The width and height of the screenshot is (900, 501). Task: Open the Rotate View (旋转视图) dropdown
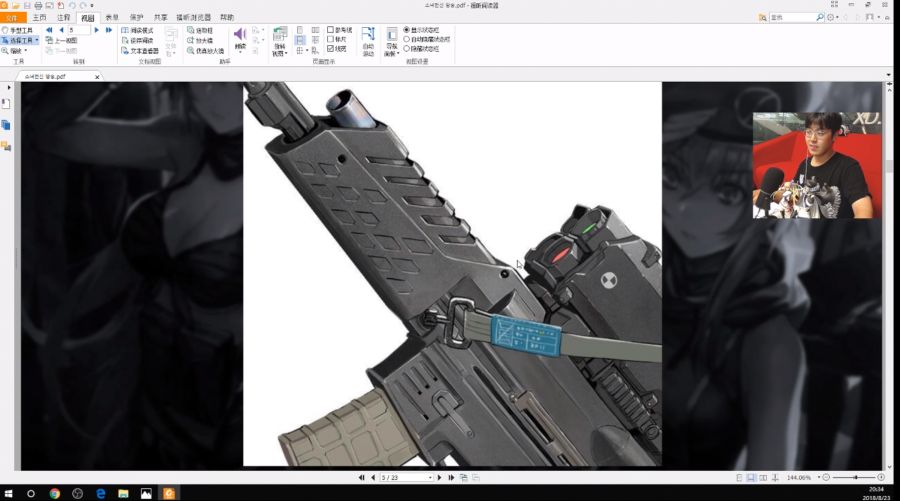(x=280, y=41)
